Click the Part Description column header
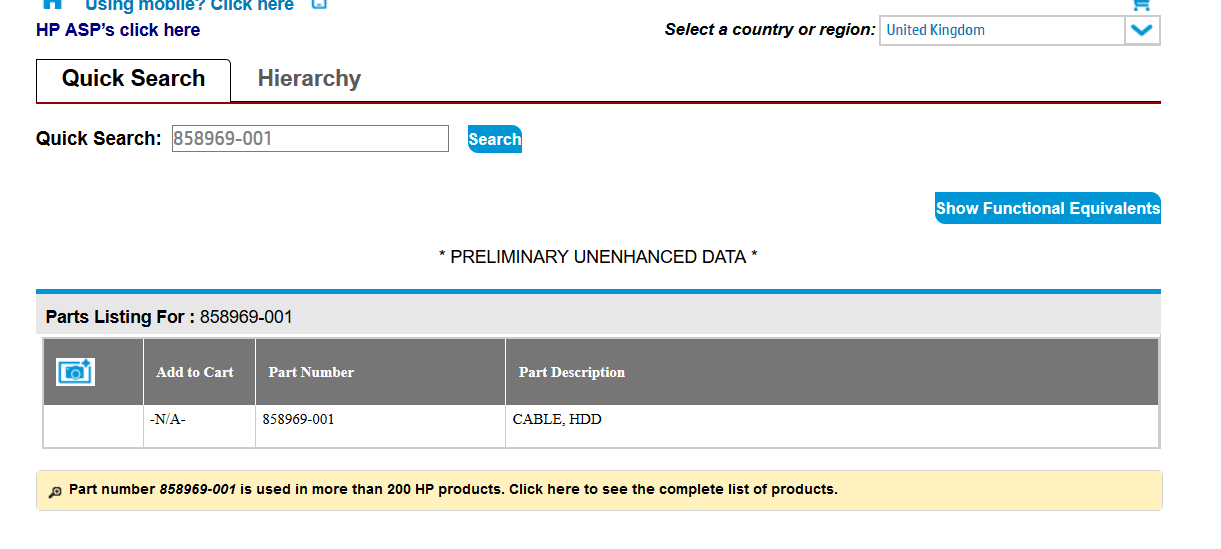Screen dimensions: 1221x549 571,372
